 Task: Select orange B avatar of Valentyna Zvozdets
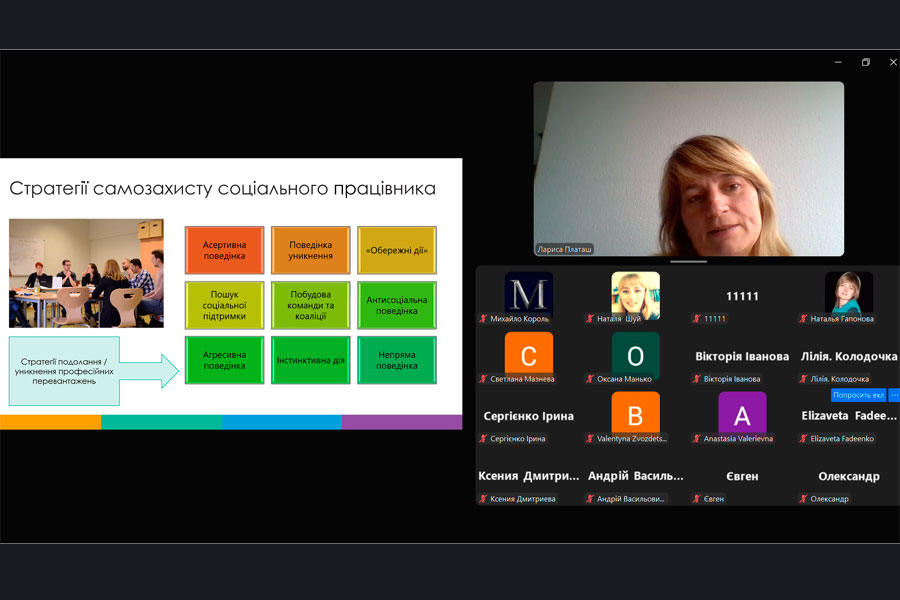[x=635, y=413]
